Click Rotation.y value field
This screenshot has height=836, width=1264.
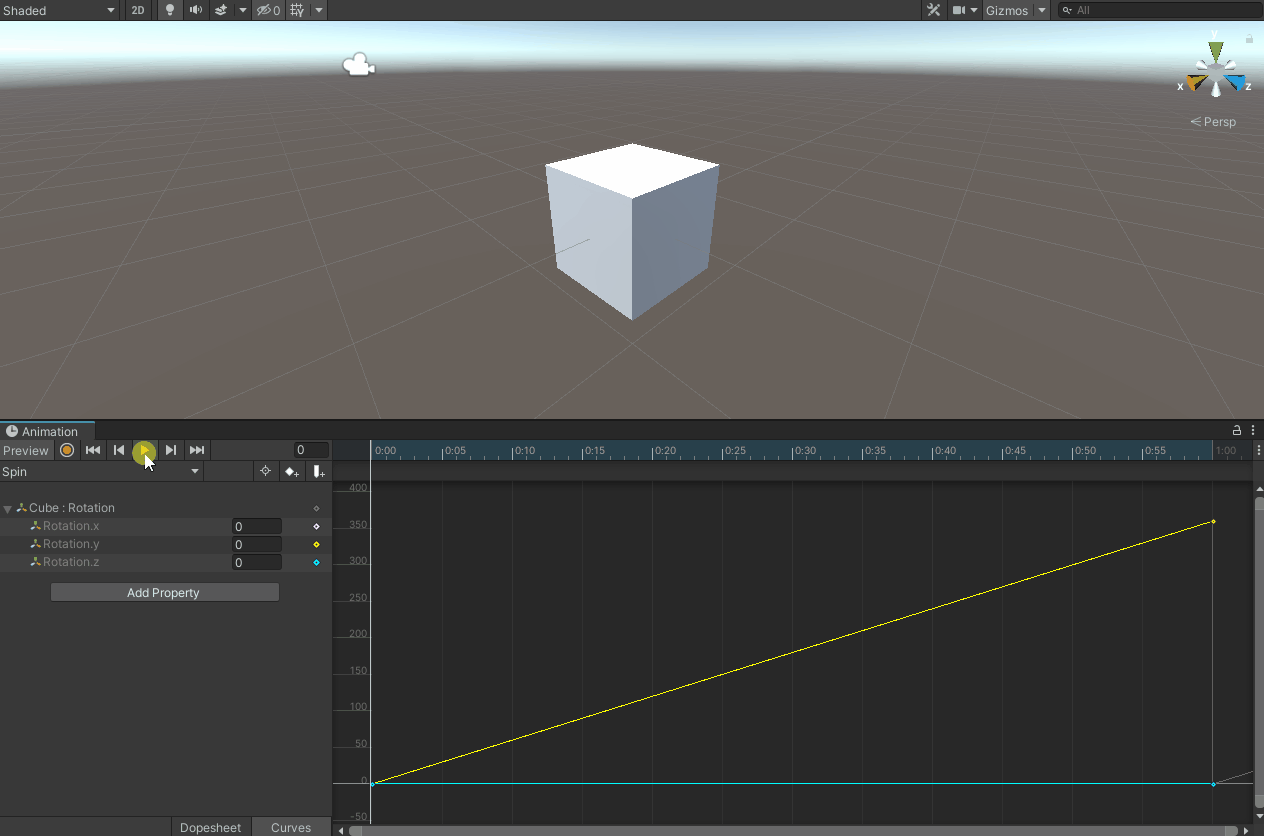pyautogui.click(x=257, y=545)
